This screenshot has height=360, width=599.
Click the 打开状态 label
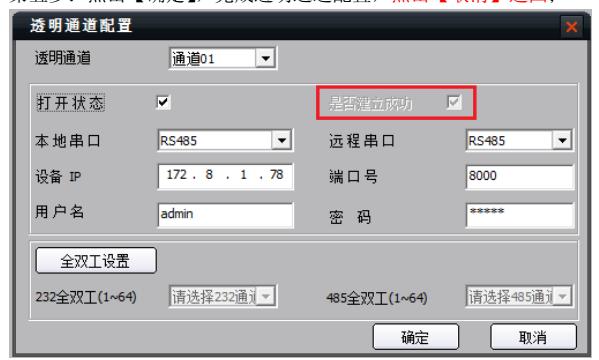click(x=70, y=103)
